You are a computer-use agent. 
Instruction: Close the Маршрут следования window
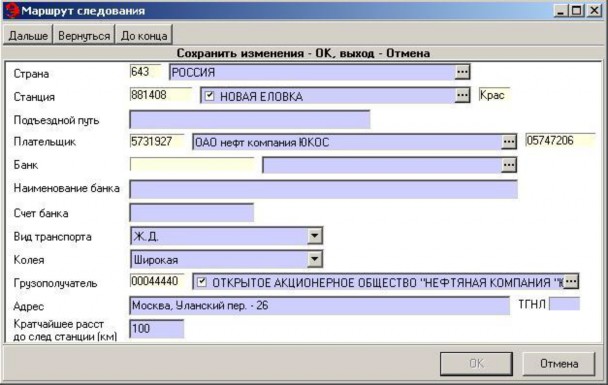pos(594,10)
